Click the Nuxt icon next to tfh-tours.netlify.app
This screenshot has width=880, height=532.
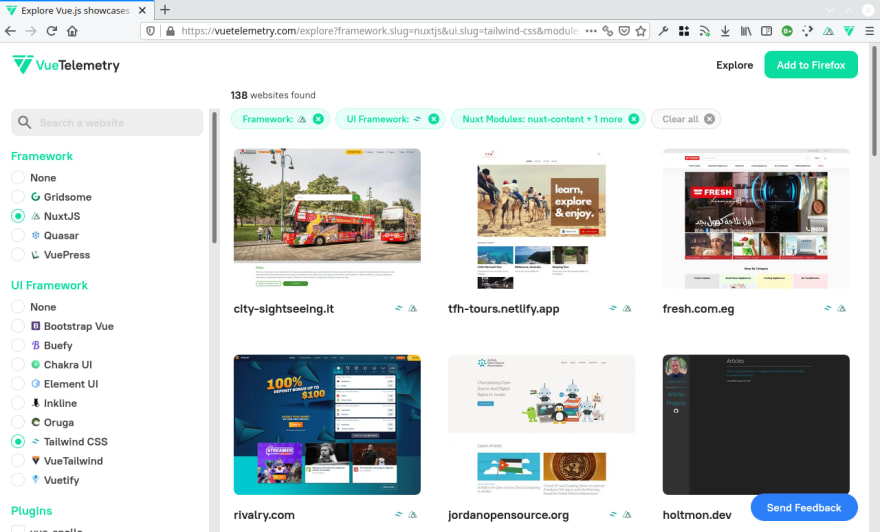tap(627, 308)
